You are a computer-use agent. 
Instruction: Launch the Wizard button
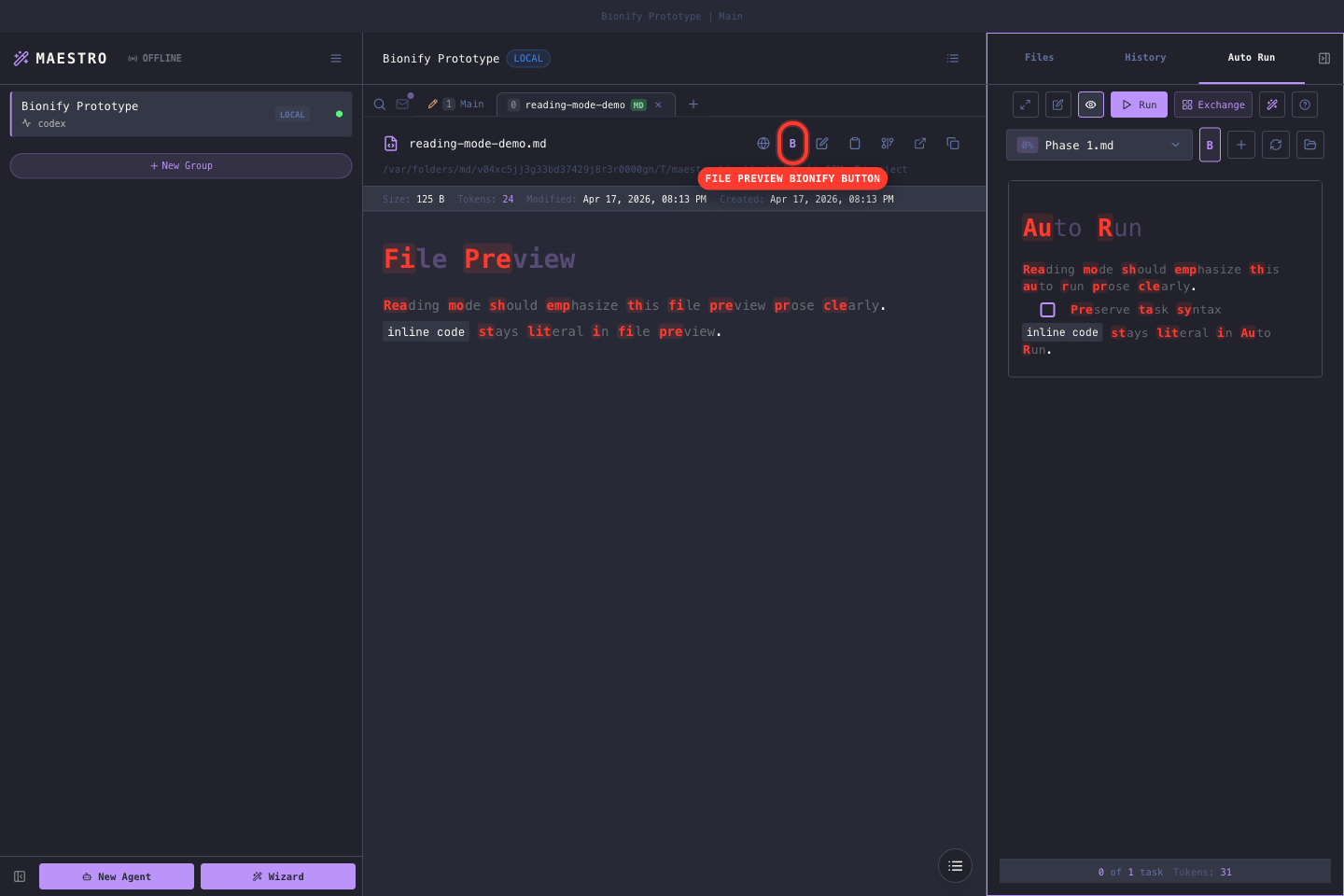click(x=278, y=876)
